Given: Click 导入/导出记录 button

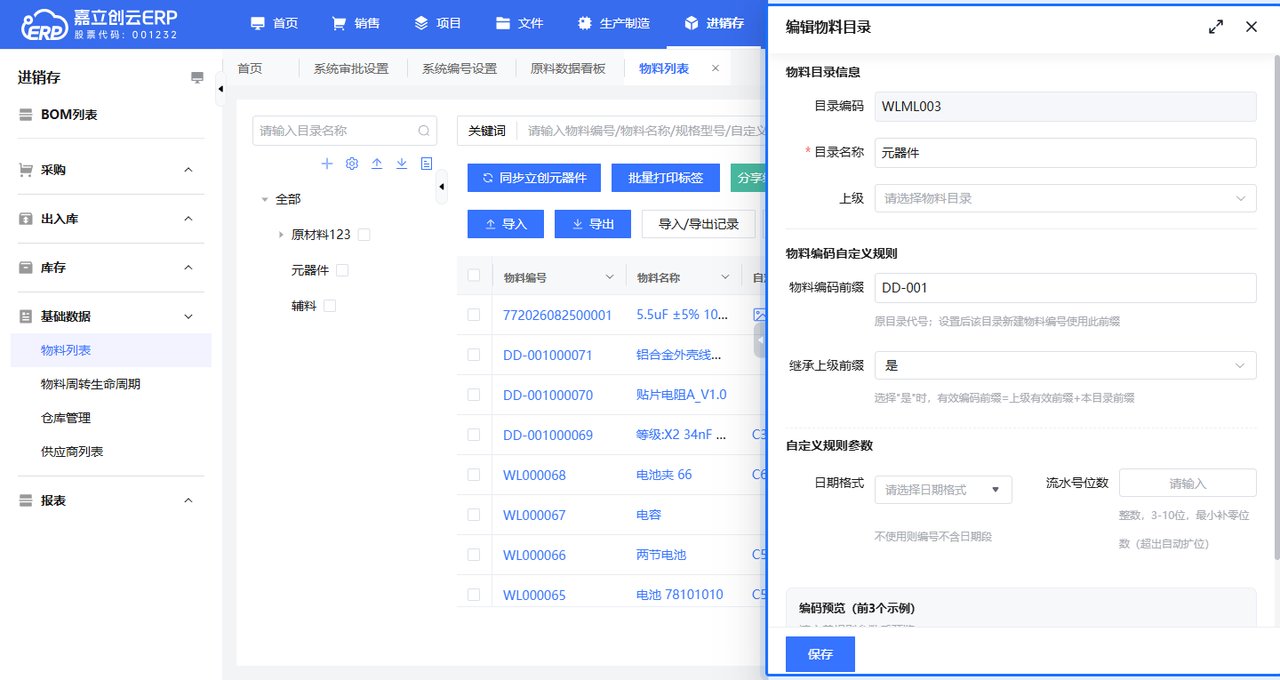Looking at the screenshot, I should tap(698, 224).
